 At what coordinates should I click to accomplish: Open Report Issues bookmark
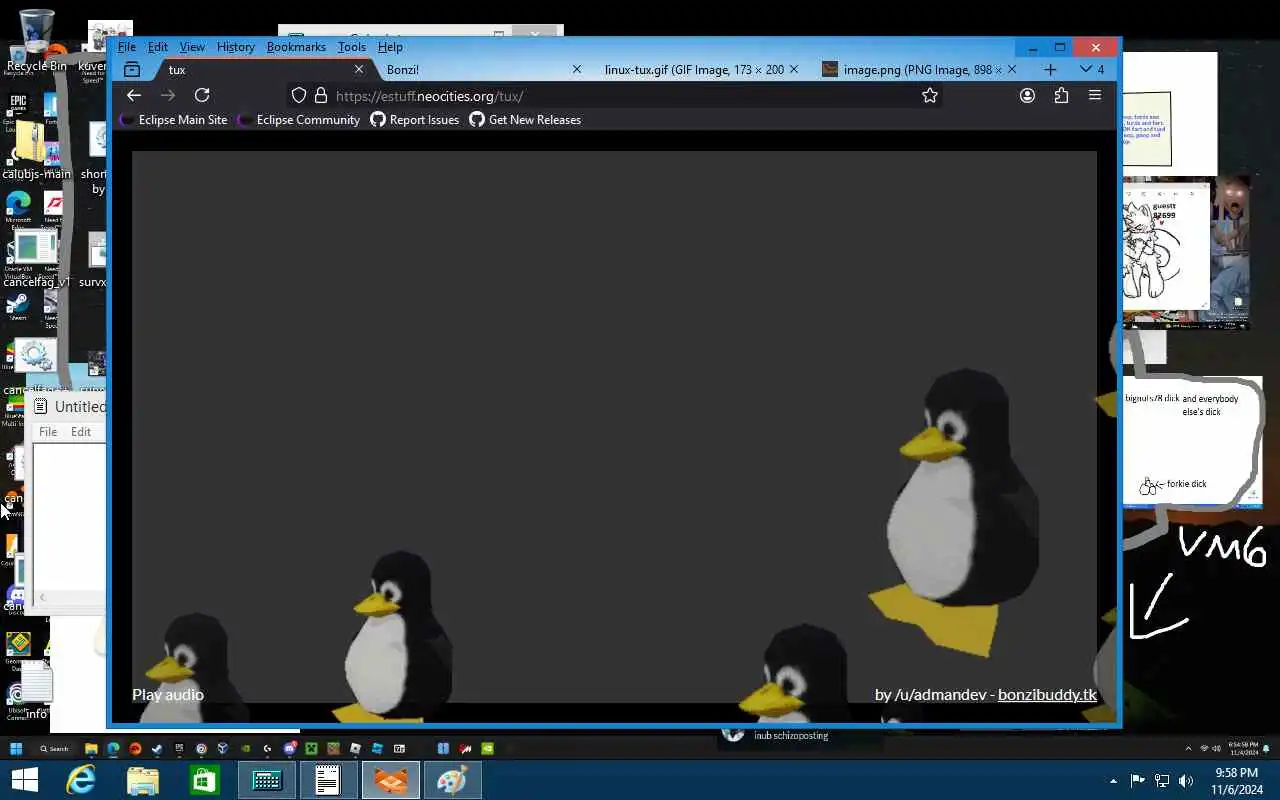(x=415, y=120)
